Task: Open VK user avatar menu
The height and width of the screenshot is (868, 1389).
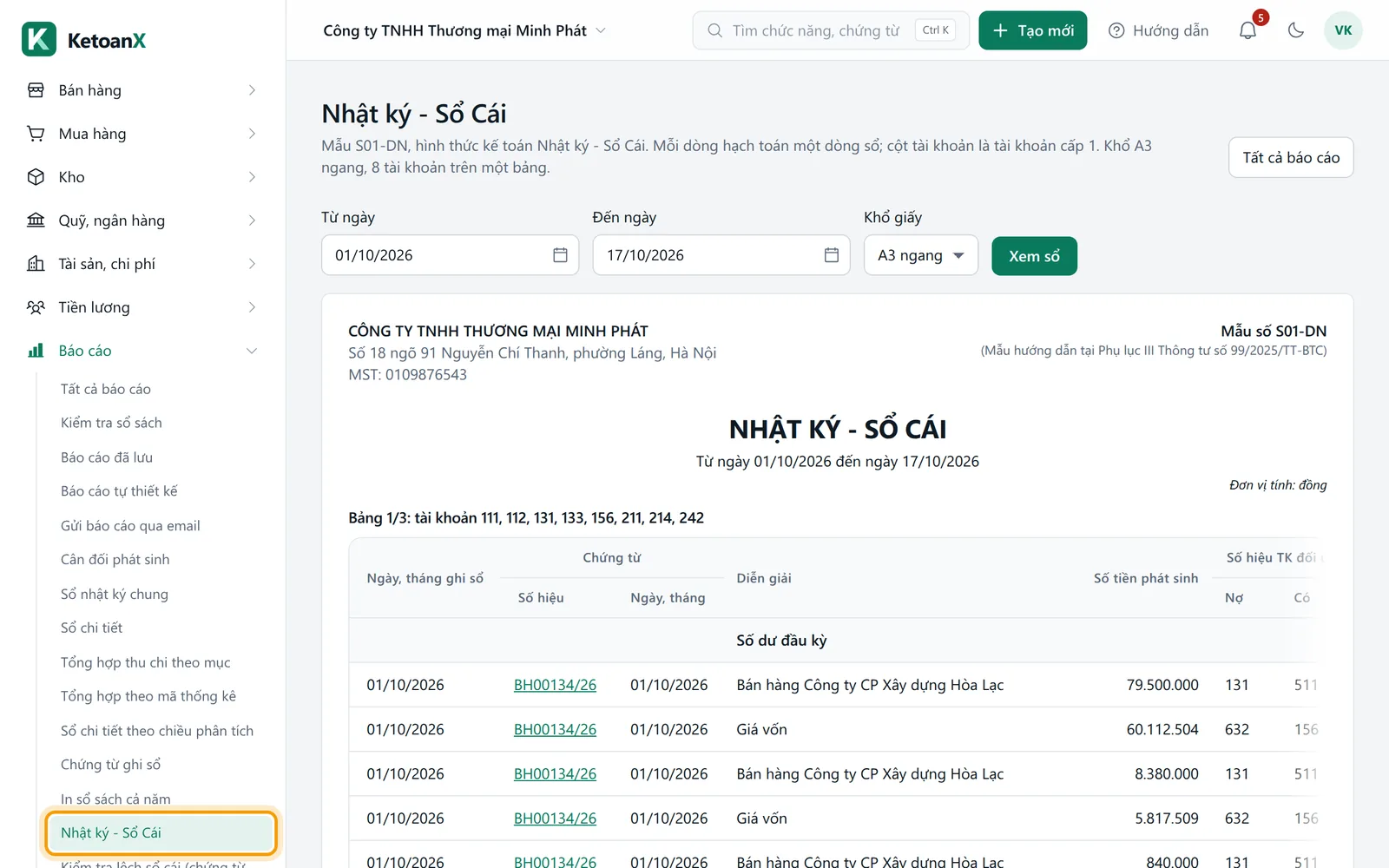Action: tap(1343, 30)
